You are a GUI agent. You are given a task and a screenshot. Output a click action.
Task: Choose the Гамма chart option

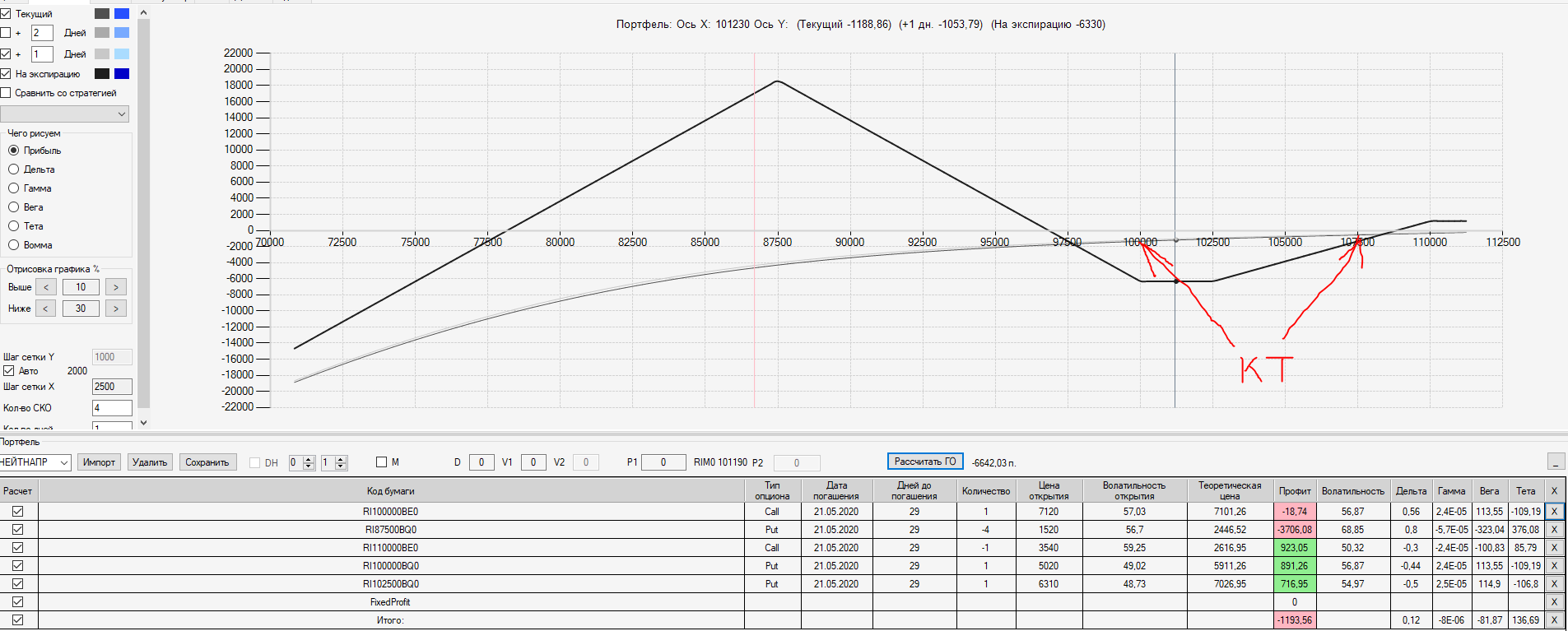pos(13,188)
